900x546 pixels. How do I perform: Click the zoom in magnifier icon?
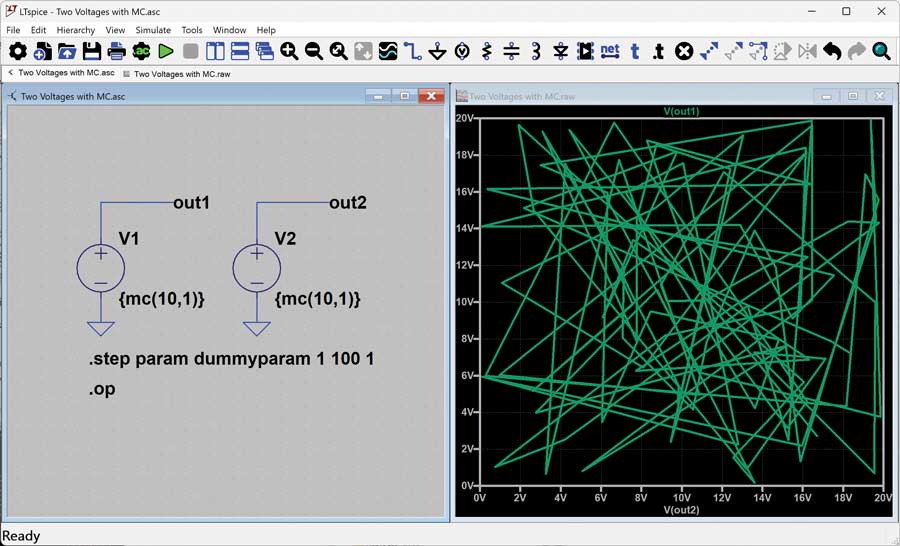pos(289,51)
